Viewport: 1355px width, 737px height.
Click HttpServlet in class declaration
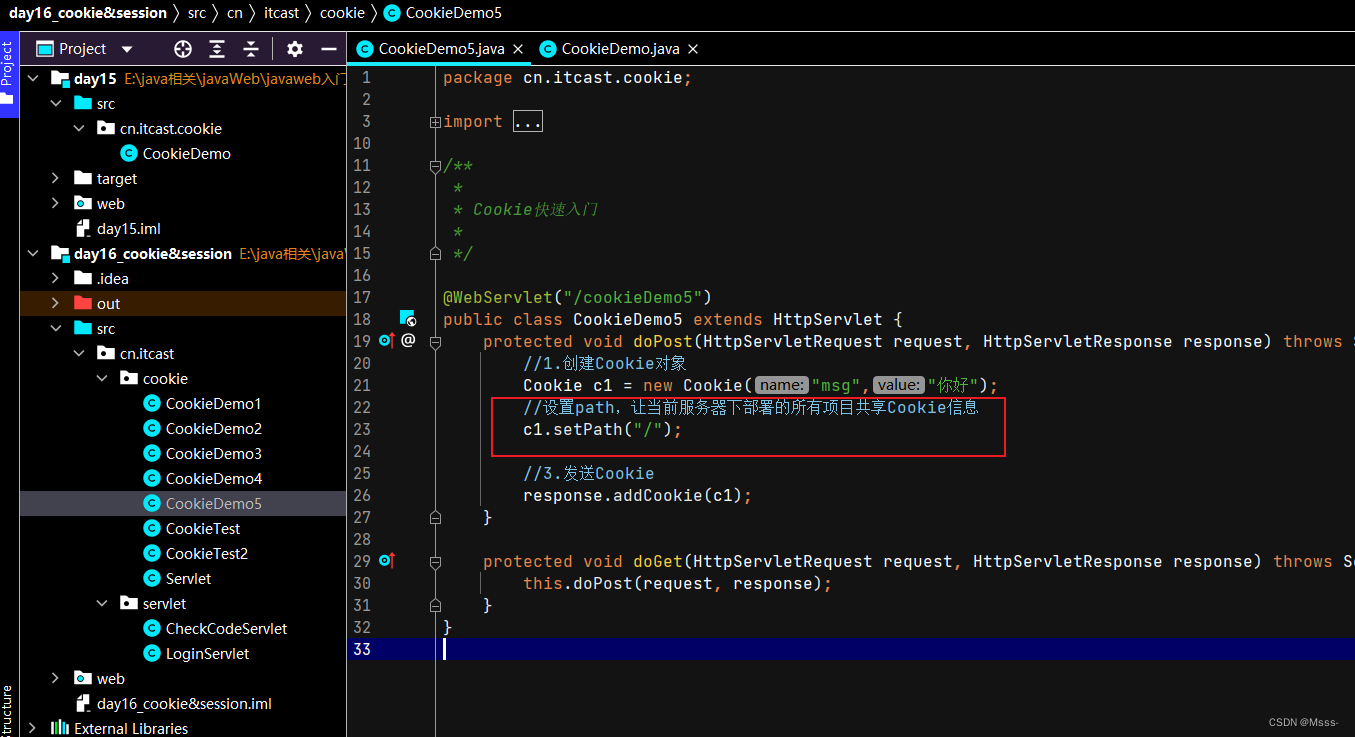(x=828, y=319)
